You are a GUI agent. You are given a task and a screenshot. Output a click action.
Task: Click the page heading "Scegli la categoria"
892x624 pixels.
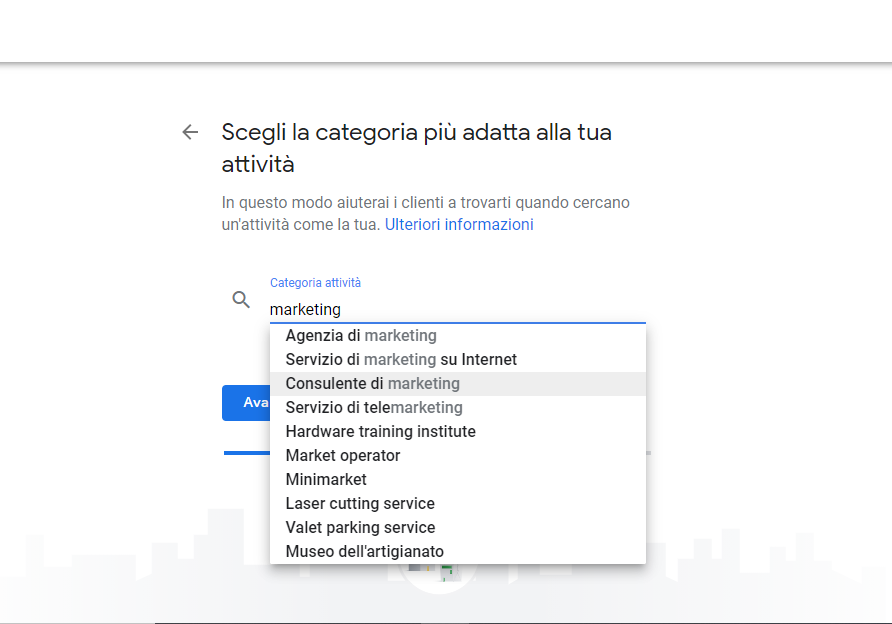point(416,148)
